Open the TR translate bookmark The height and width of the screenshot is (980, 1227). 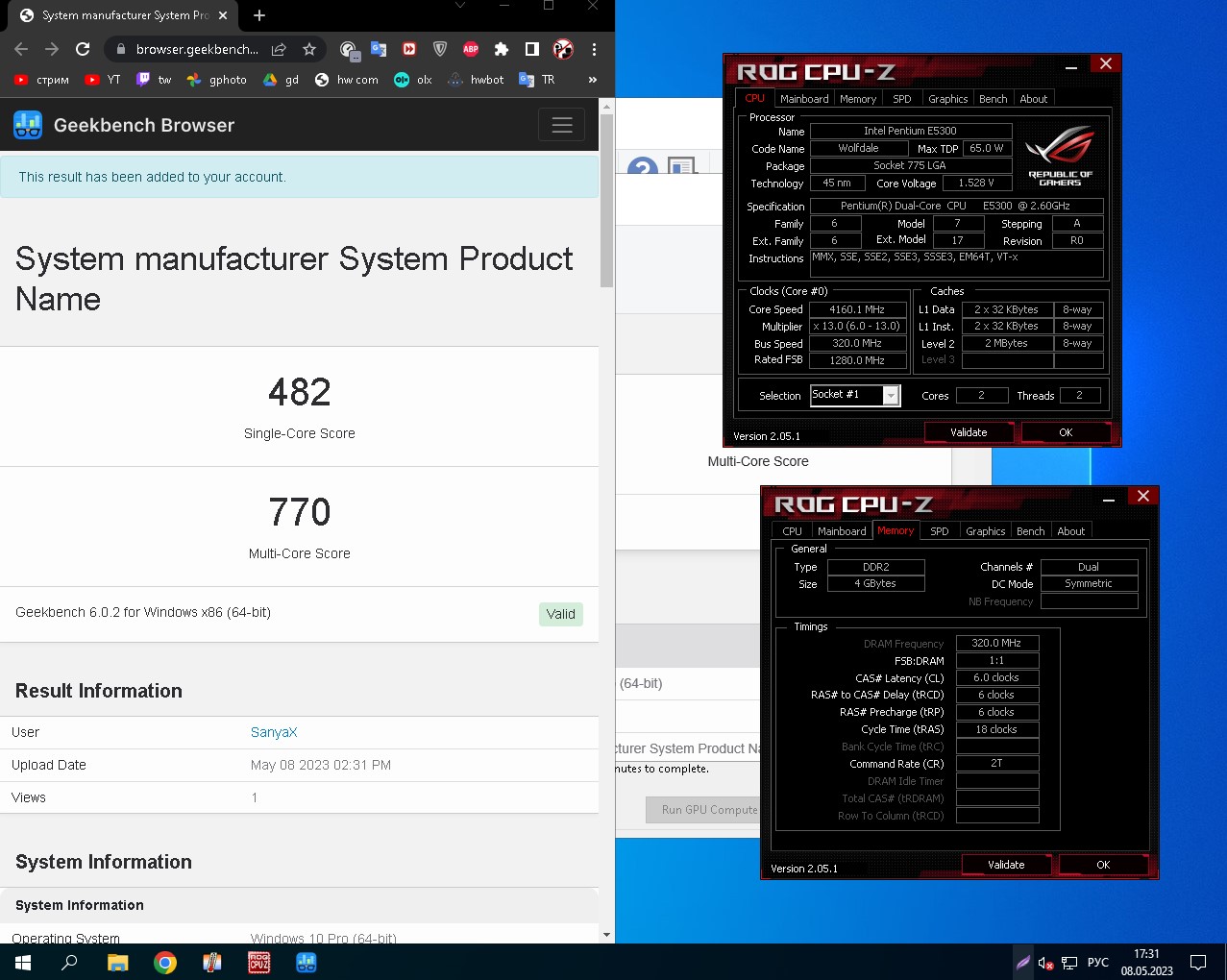click(537, 80)
